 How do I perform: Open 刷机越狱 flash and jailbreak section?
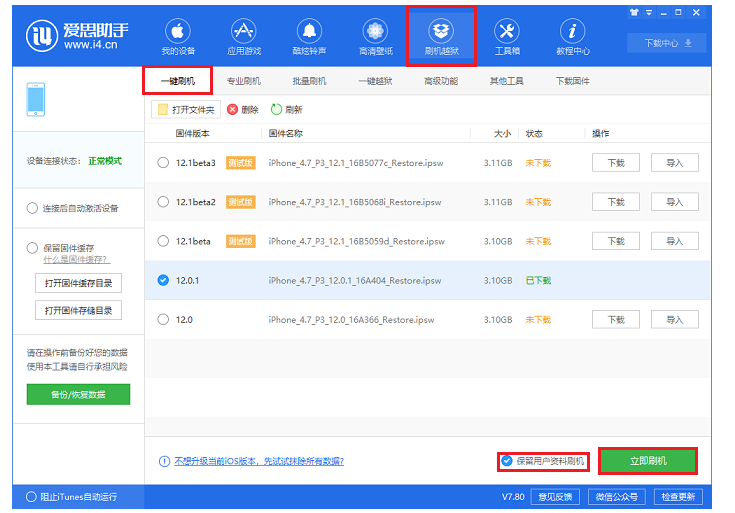click(441, 37)
